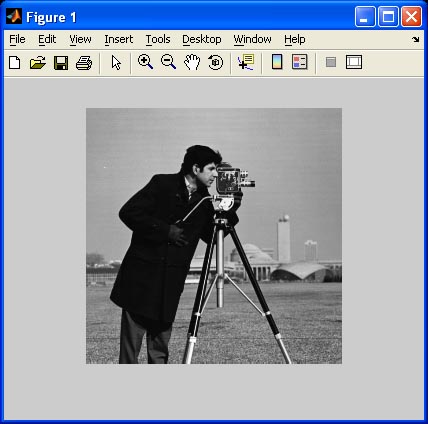The image size is (428, 424).
Task: Click the cameraman image in the figure
Action: click(x=214, y=236)
